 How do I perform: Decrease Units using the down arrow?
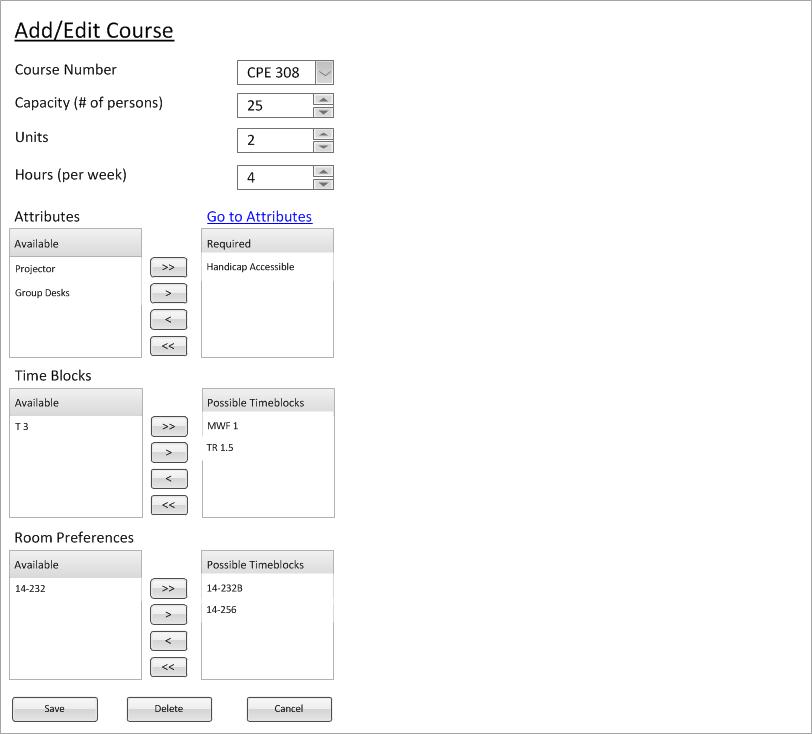(323, 147)
